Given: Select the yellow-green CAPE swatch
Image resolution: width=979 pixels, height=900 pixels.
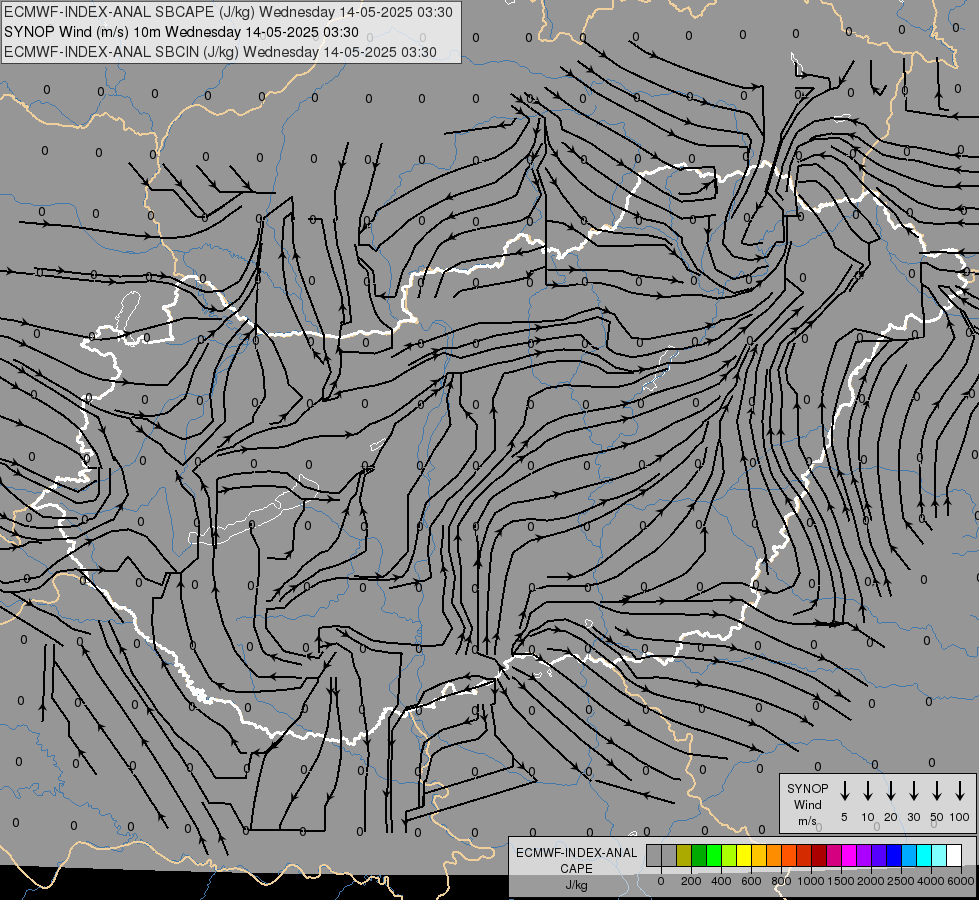Looking at the screenshot, I should pos(729,855).
